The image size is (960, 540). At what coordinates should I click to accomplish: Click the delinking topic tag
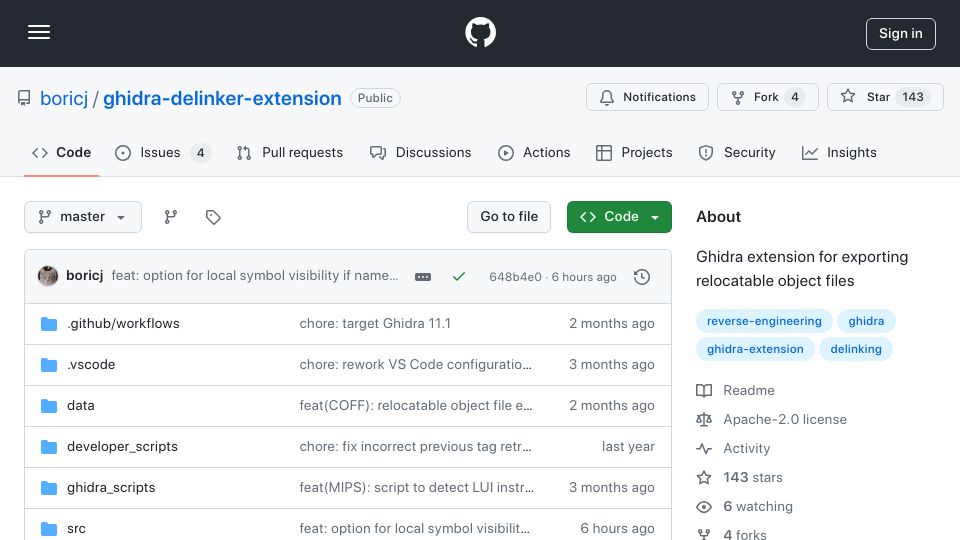click(x=855, y=349)
